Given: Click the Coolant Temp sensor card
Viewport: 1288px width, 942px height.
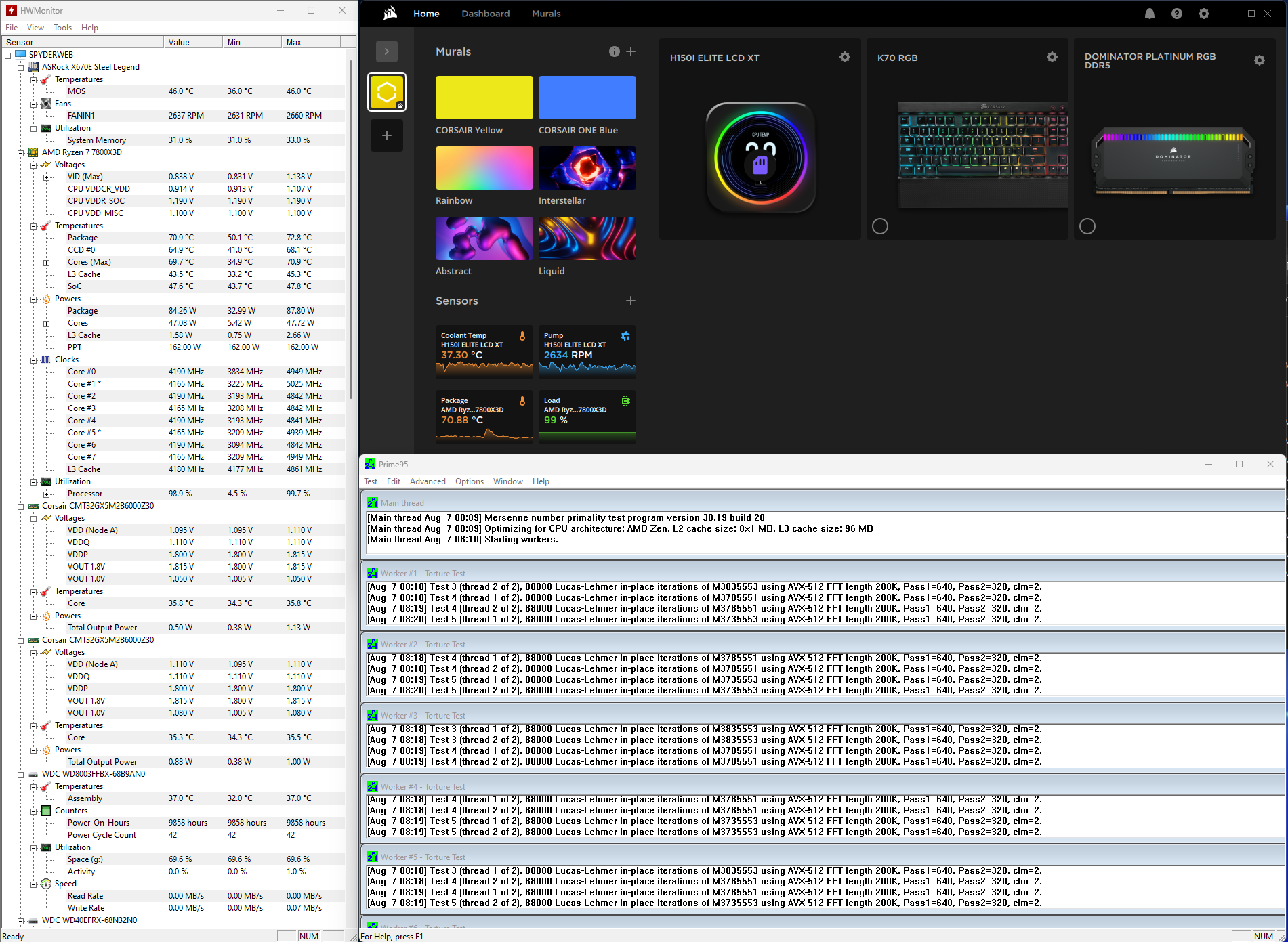Looking at the screenshot, I should [x=484, y=351].
